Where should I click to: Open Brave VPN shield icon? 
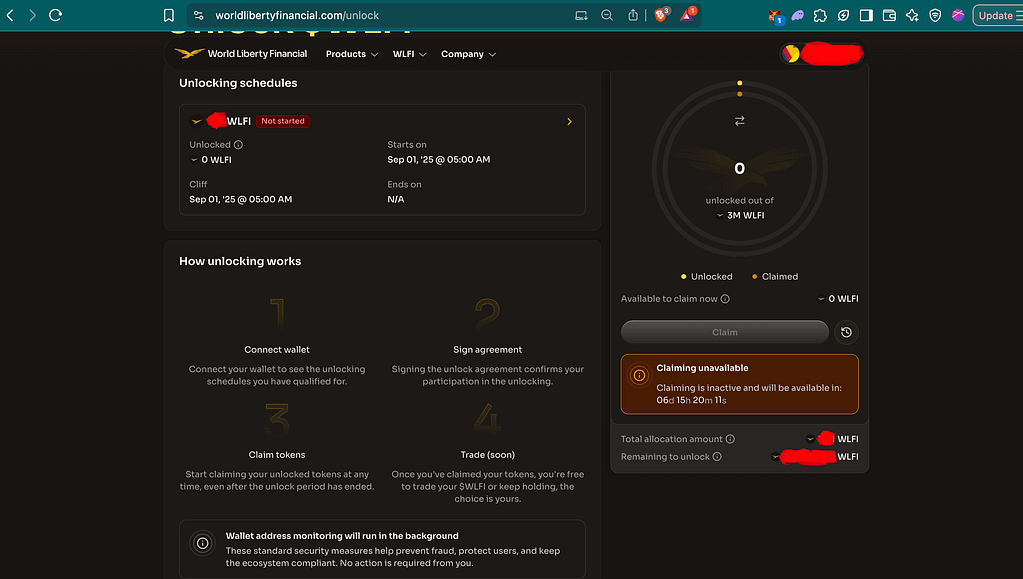pyautogui.click(x=935, y=15)
